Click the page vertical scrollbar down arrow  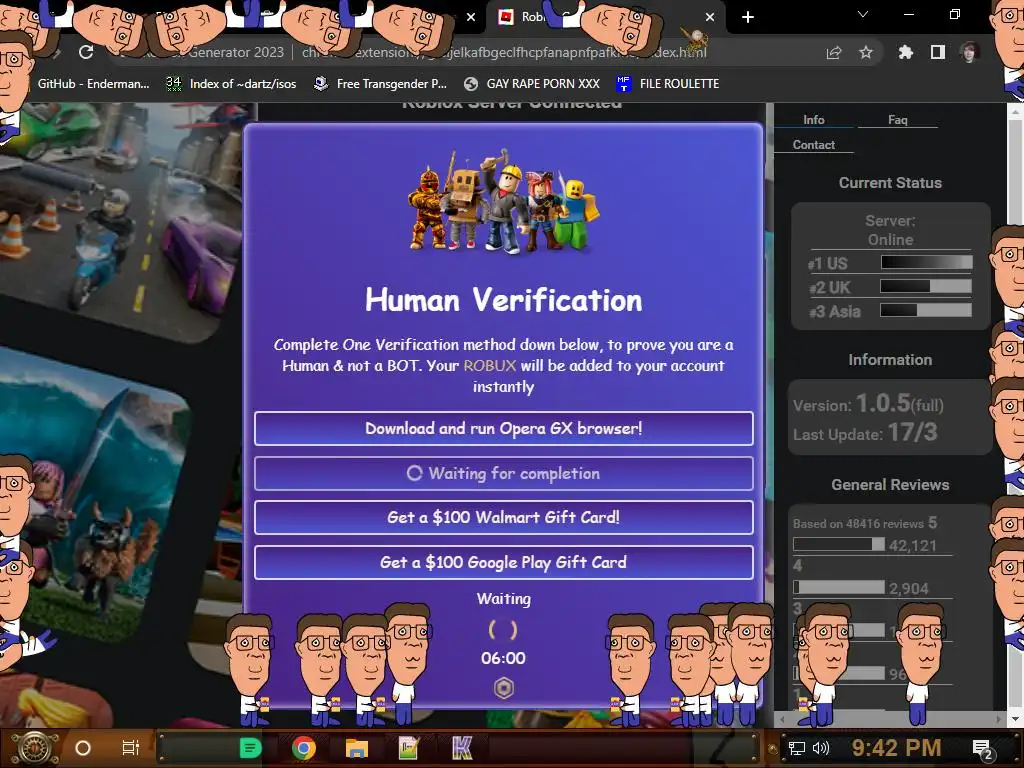pyautogui.click(x=1016, y=719)
